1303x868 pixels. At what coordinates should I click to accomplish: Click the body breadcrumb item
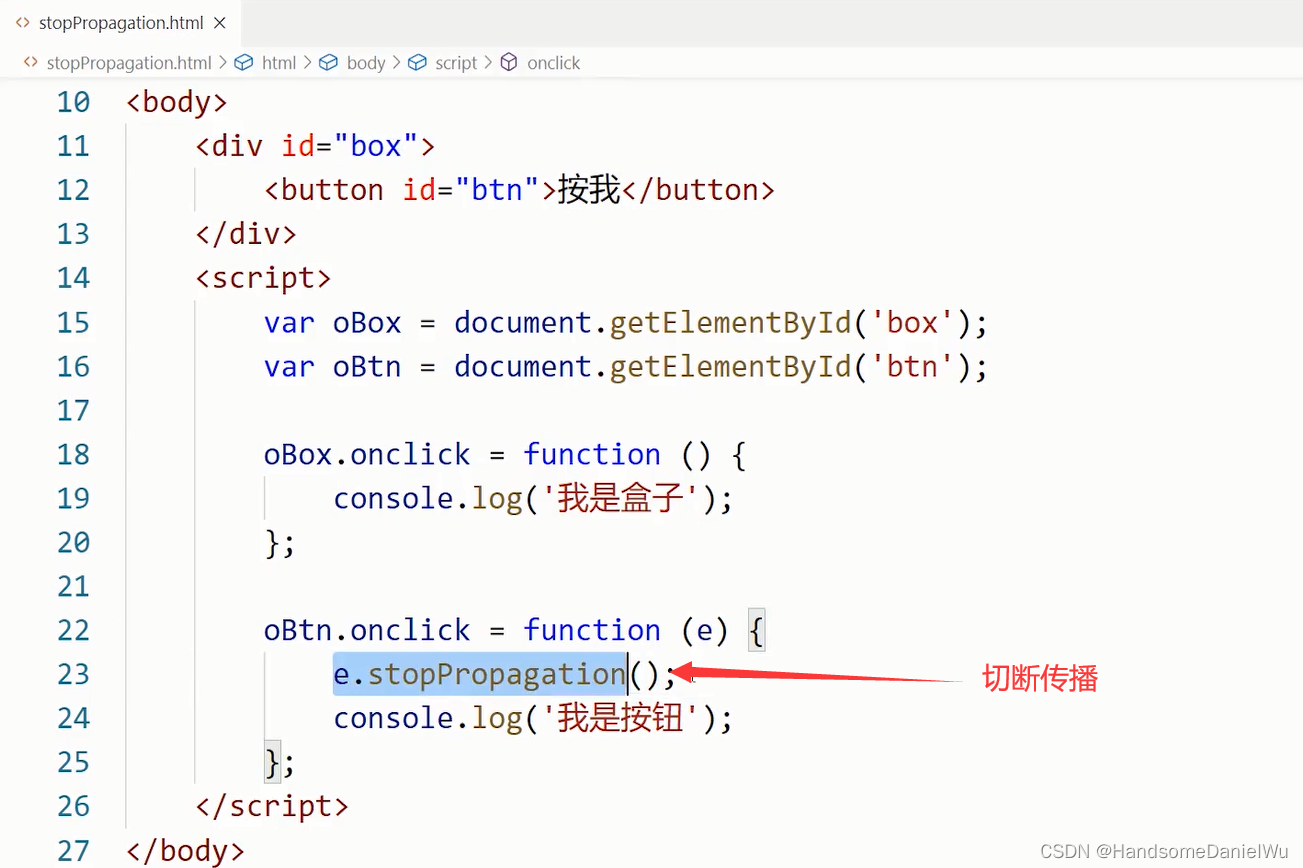coord(368,62)
